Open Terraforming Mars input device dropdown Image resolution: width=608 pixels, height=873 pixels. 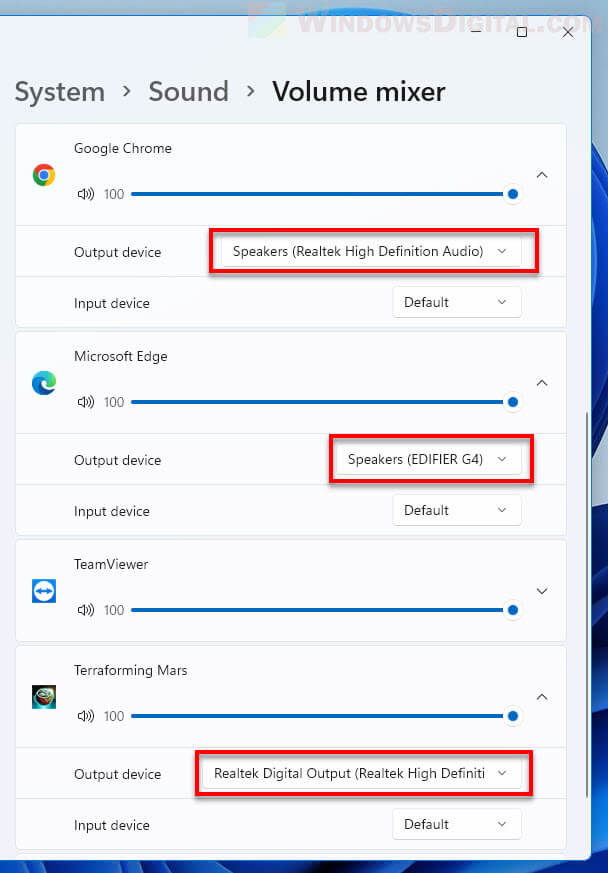click(x=457, y=824)
